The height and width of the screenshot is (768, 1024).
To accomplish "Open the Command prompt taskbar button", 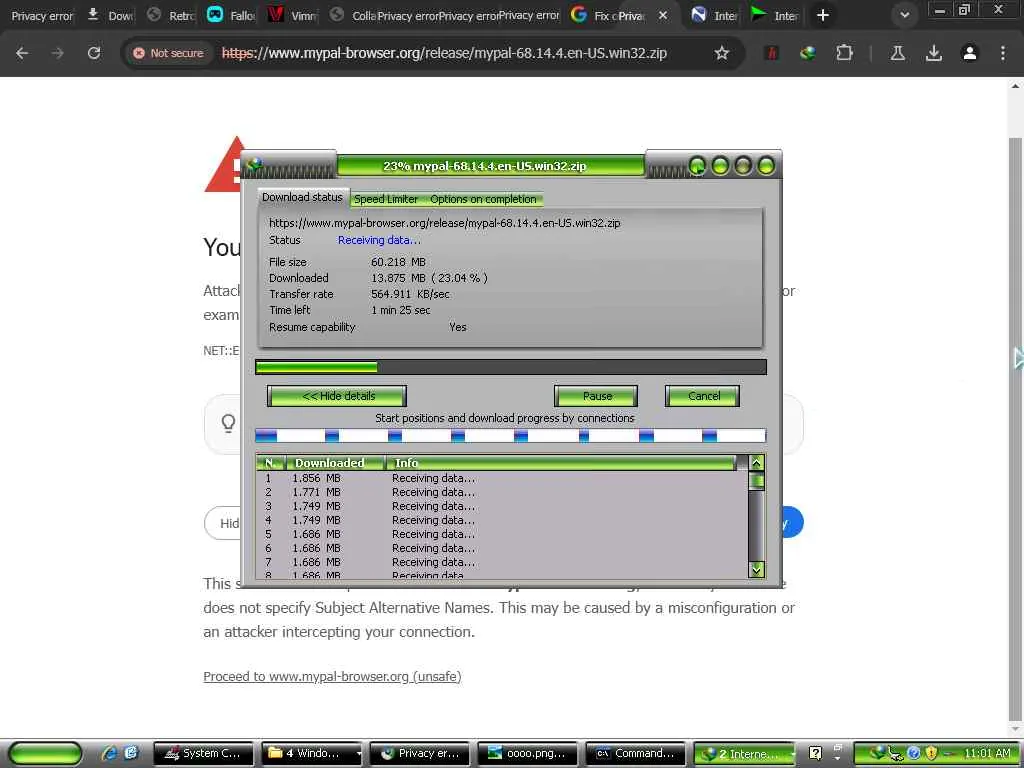I will [x=635, y=754].
